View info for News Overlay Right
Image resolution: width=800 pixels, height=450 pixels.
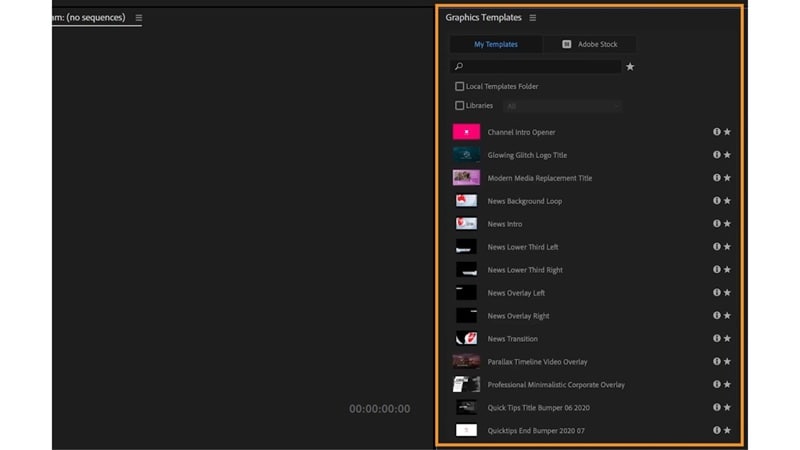[717, 316]
